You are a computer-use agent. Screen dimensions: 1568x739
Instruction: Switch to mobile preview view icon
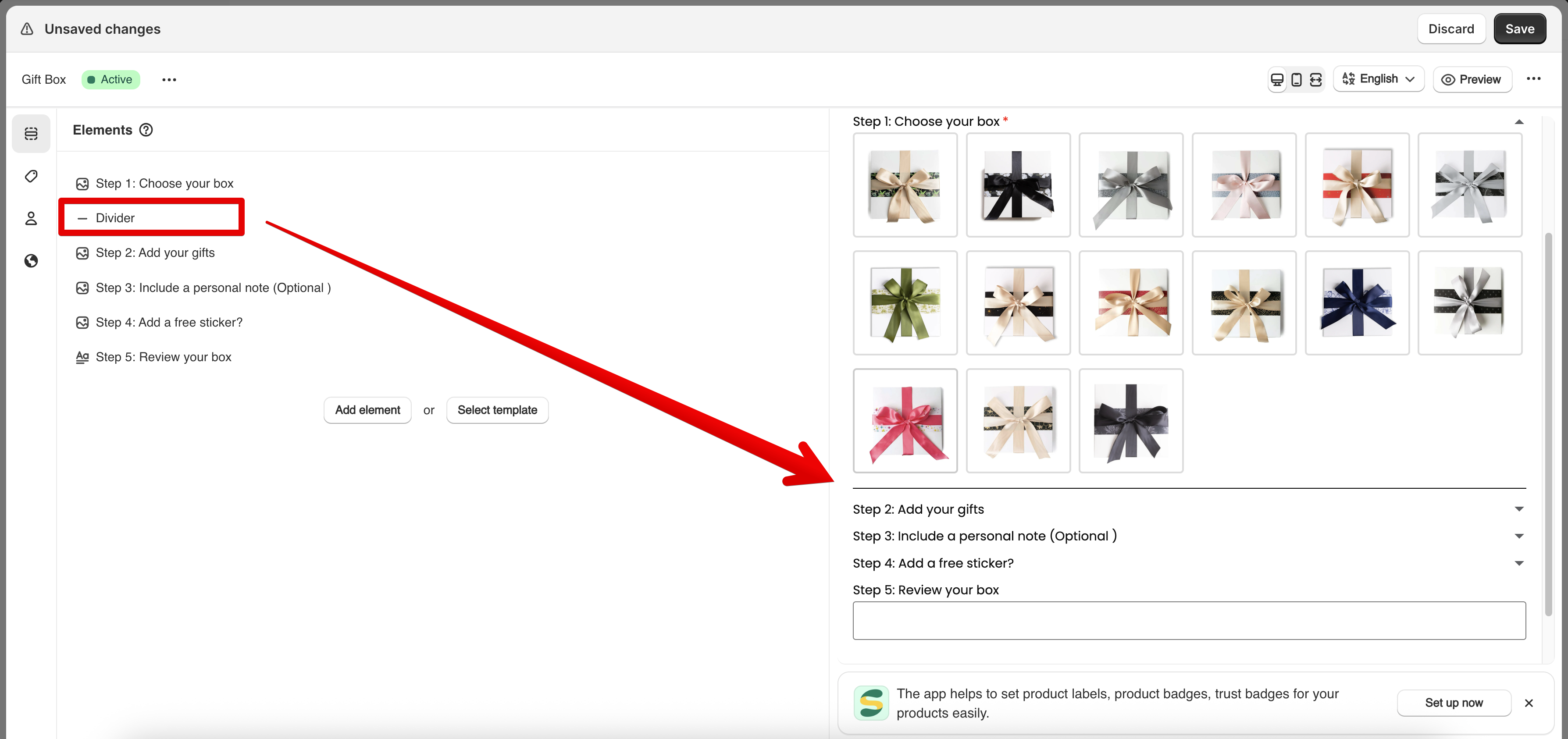[1297, 80]
